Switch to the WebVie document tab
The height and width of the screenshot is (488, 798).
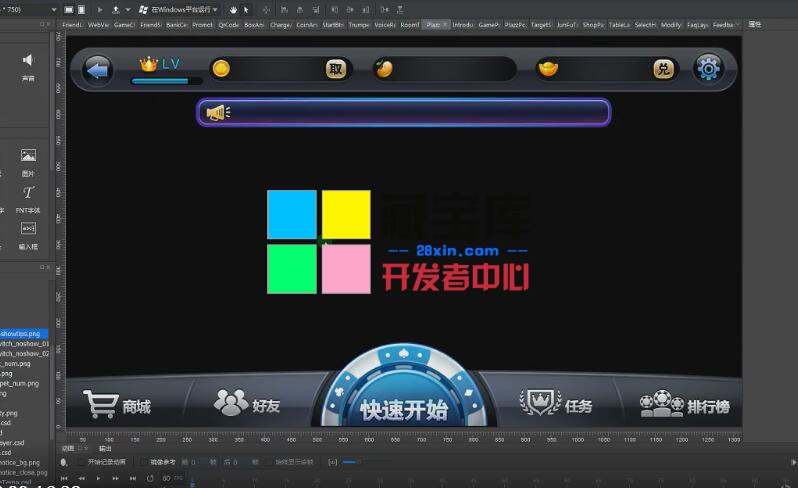(98, 24)
